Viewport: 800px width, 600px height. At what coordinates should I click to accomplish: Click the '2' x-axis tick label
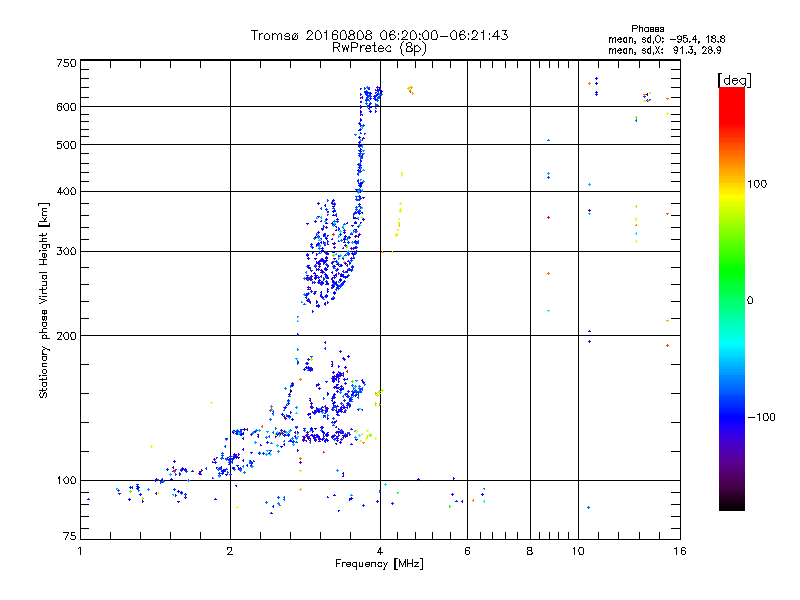(230, 551)
